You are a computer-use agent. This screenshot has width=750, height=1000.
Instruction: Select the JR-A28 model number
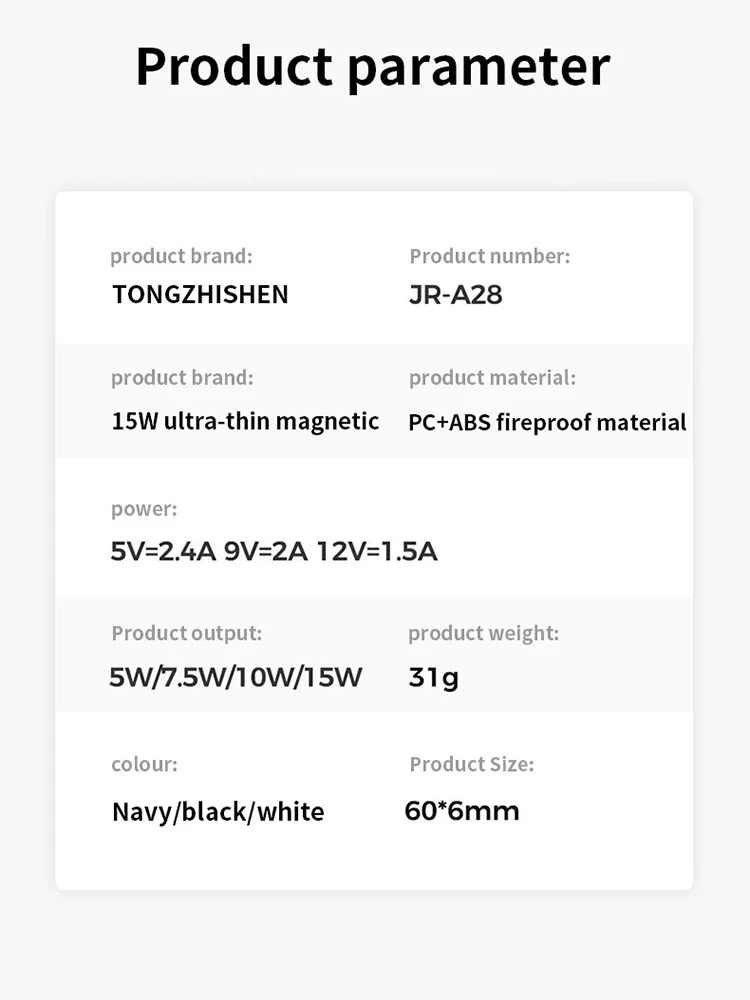455,295
